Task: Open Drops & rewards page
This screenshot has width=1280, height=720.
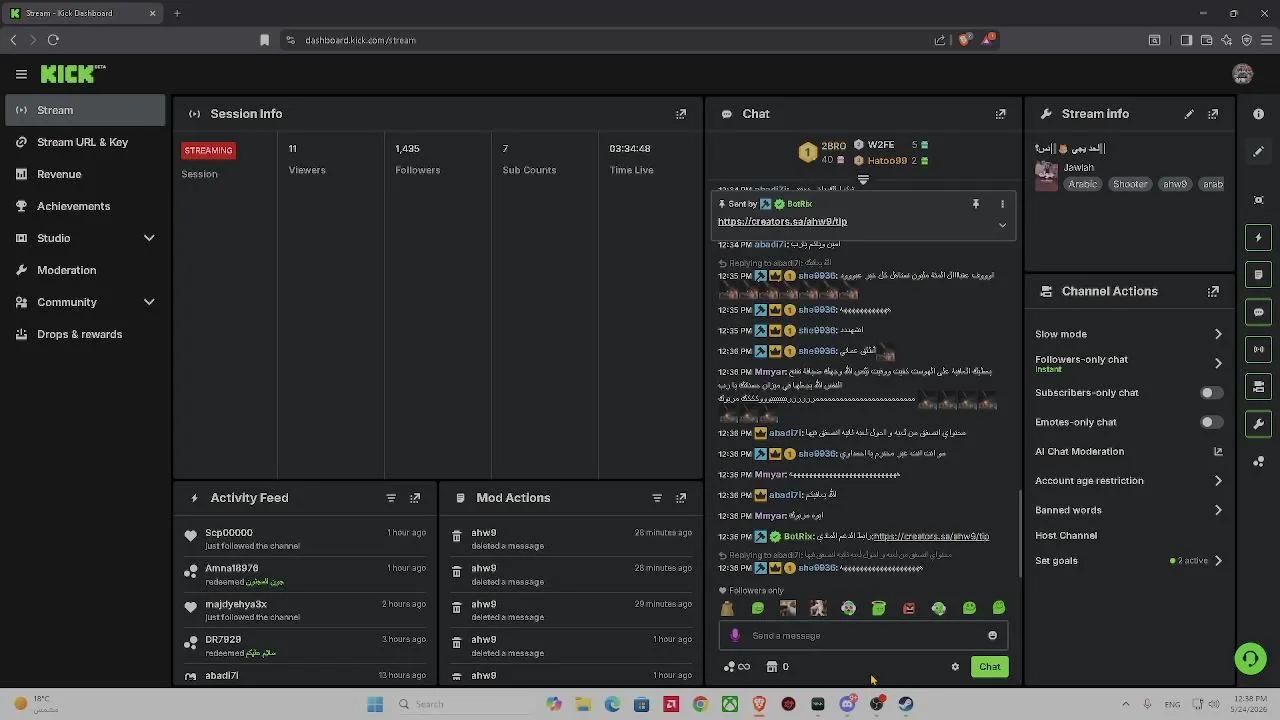Action: [85, 334]
